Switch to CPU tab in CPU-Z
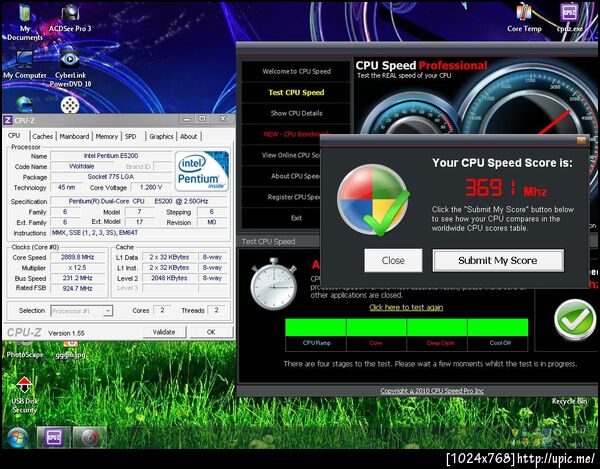 [14, 135]
